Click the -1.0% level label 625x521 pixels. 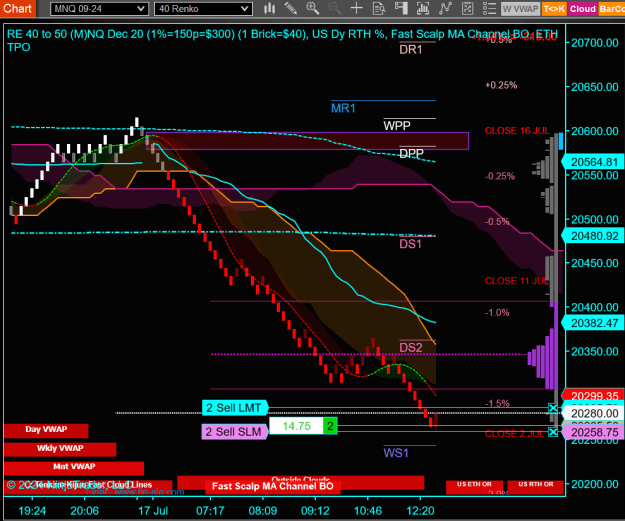coord(497,313)
